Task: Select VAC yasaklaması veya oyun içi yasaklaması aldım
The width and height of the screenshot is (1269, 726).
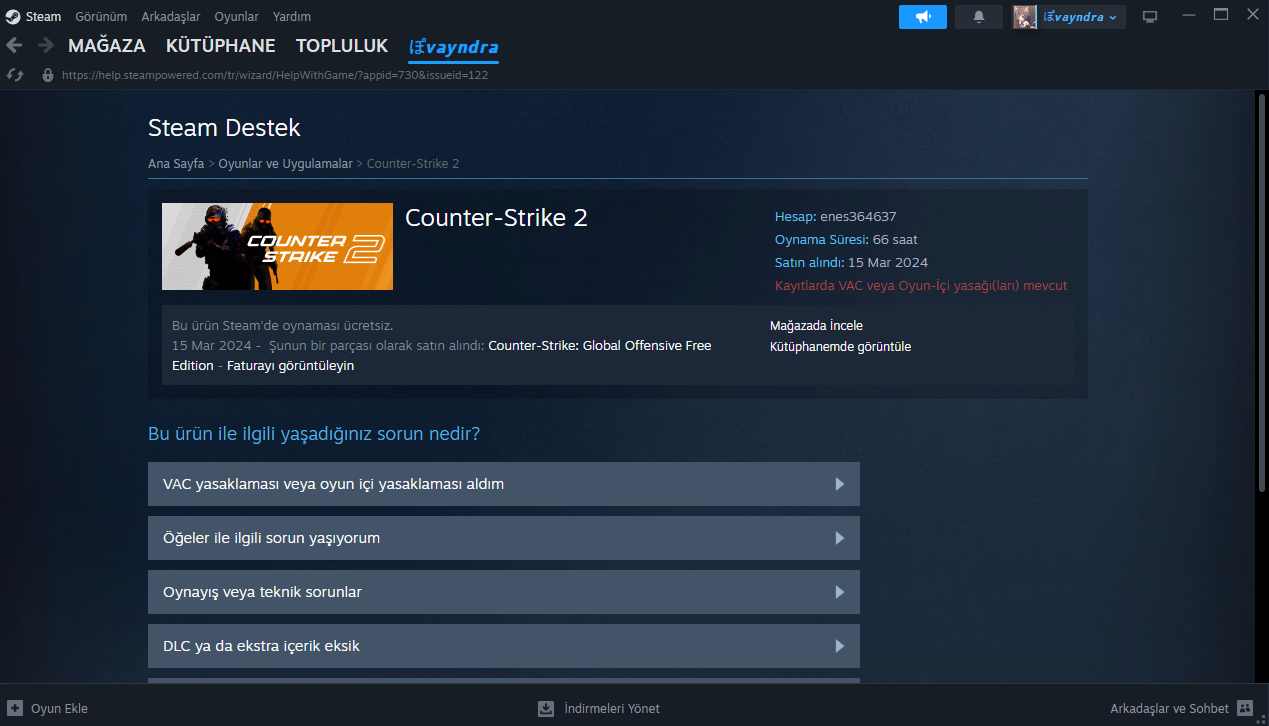Action: [504, 484]
